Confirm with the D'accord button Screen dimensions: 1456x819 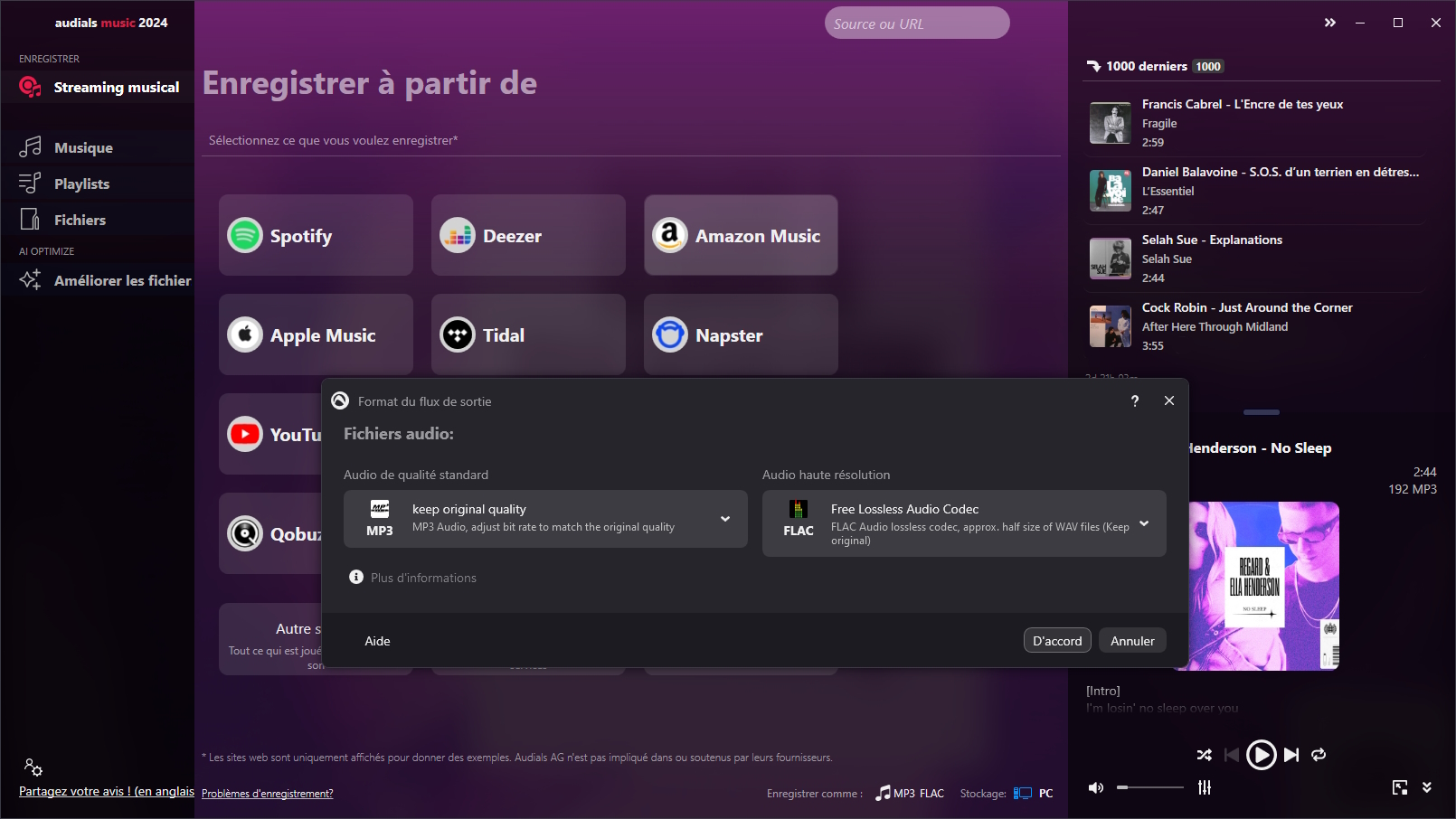[x=1057, y=640]
